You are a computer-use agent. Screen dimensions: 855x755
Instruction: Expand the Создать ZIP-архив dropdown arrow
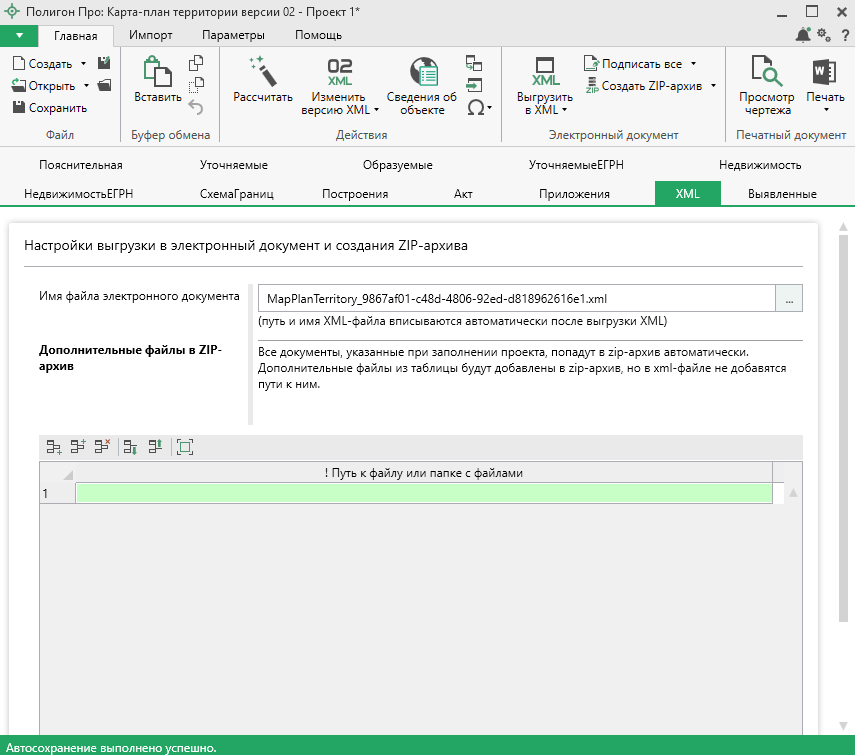pyautogui.click(x=713, y=86)
